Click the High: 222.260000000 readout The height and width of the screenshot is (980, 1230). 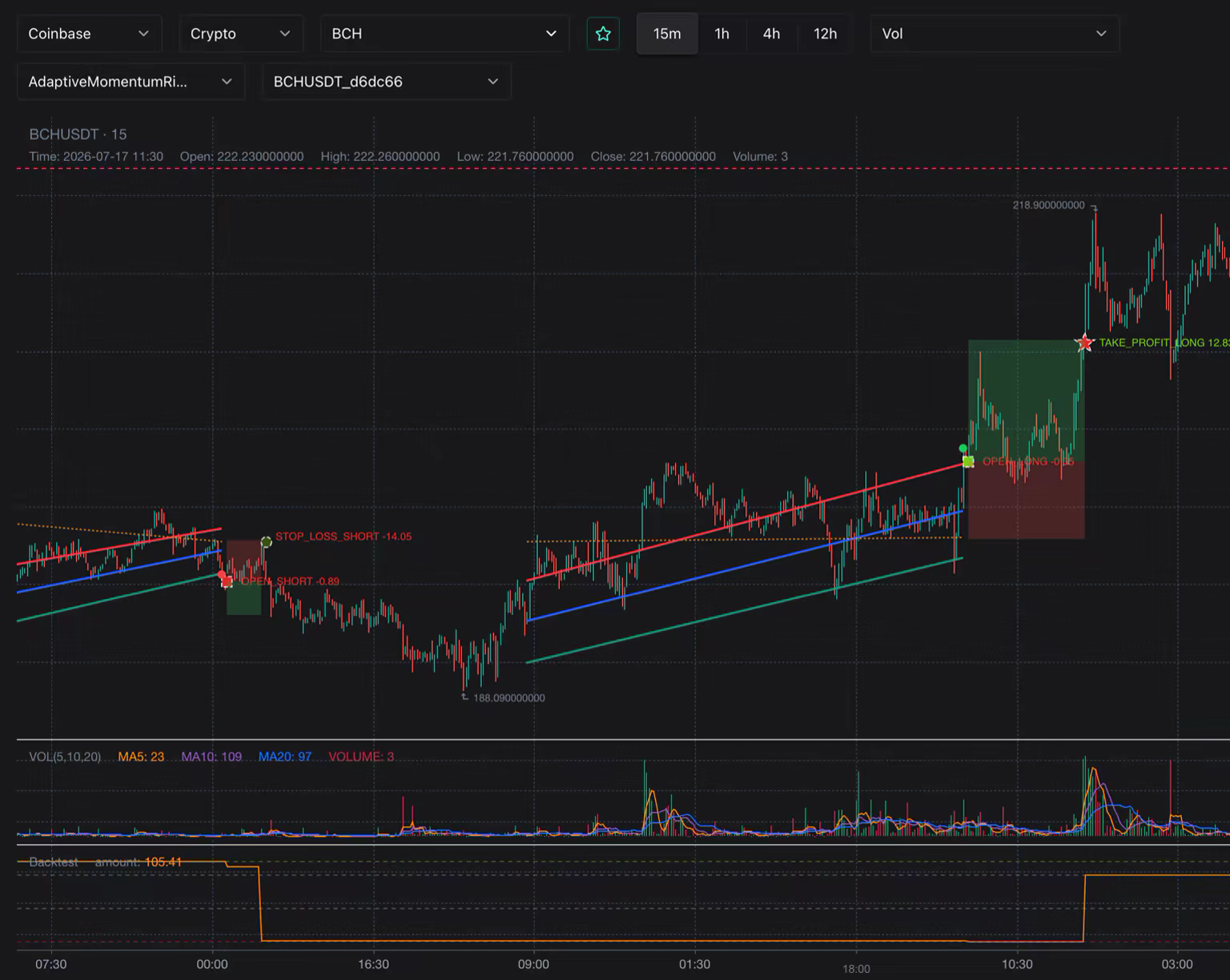[x=380, y=157]
